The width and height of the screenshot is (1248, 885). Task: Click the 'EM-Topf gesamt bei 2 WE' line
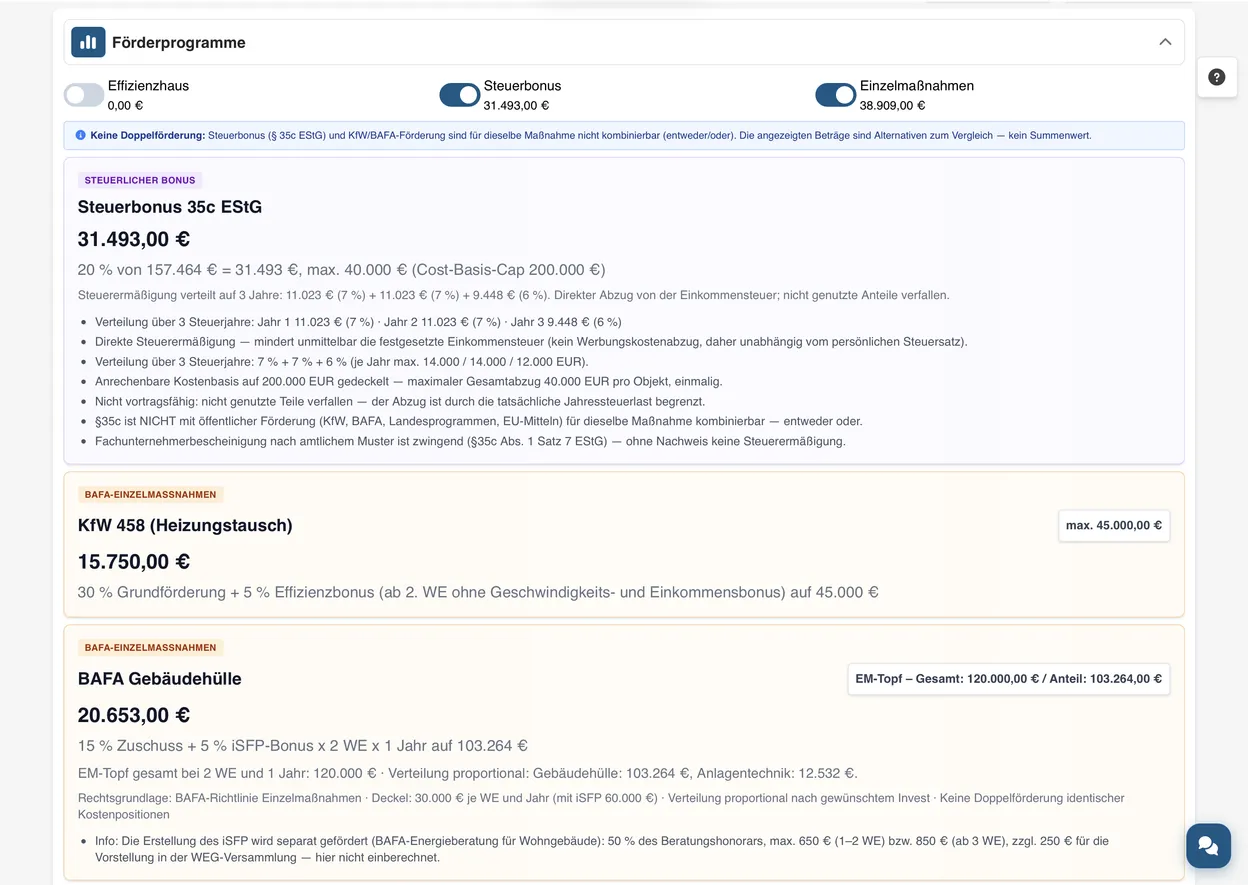point(468,773)
